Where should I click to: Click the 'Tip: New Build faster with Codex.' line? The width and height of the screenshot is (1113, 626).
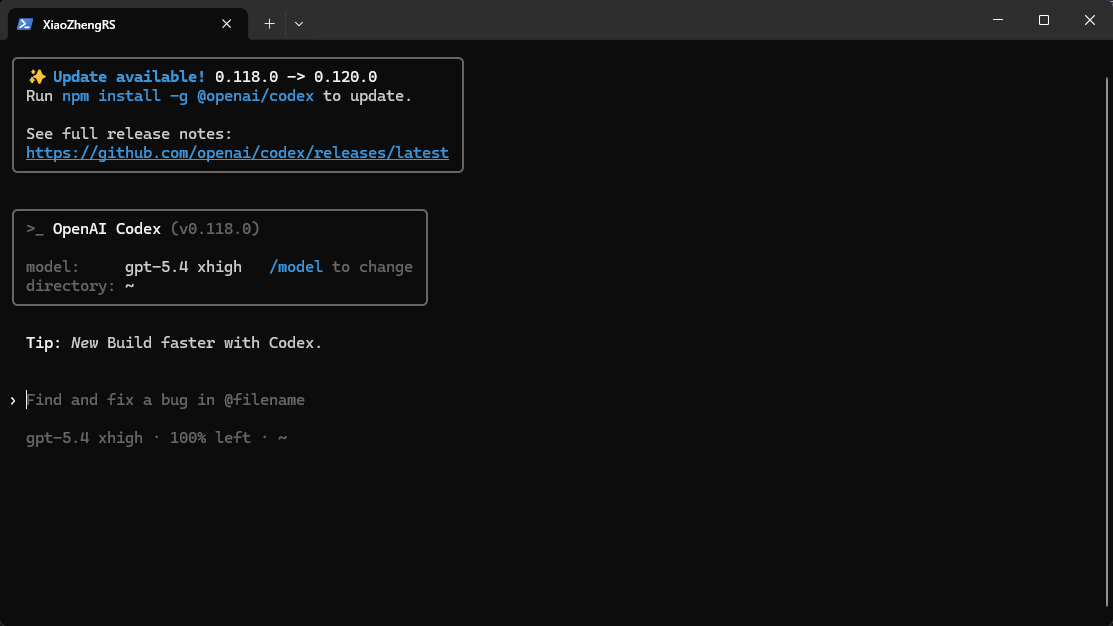pyautogui.click(x=174, y=343)
